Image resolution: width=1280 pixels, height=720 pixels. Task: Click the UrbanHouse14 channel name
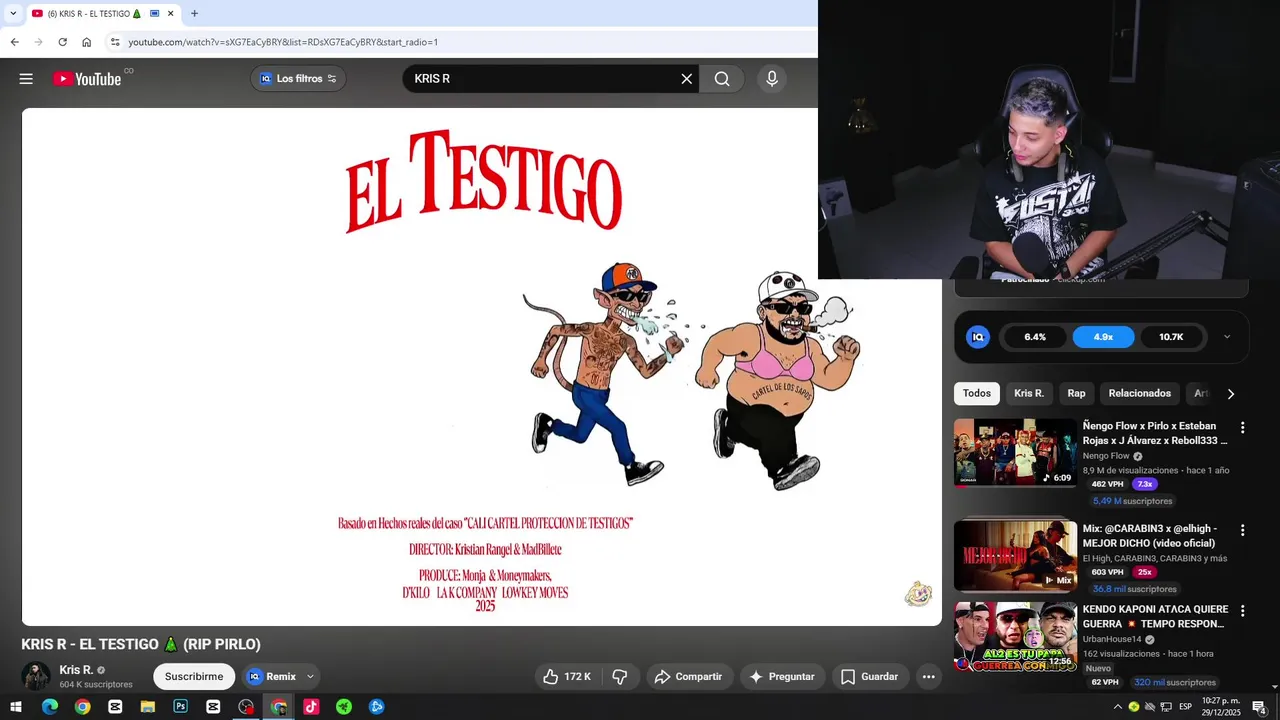(x=1112, y=639)
